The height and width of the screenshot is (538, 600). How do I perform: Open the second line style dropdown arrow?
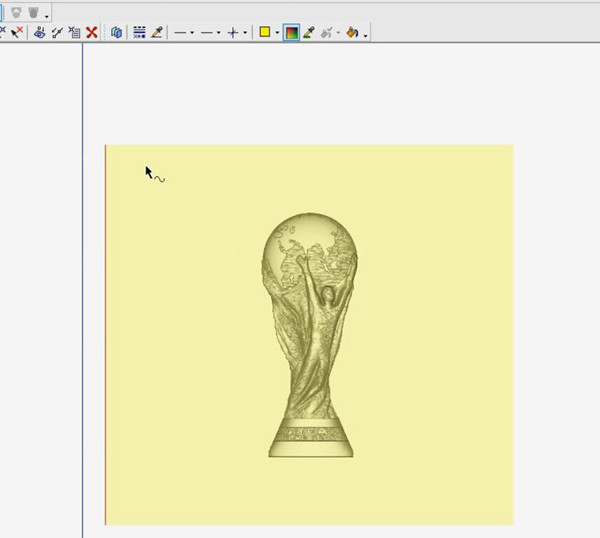[x=218, y=33]
